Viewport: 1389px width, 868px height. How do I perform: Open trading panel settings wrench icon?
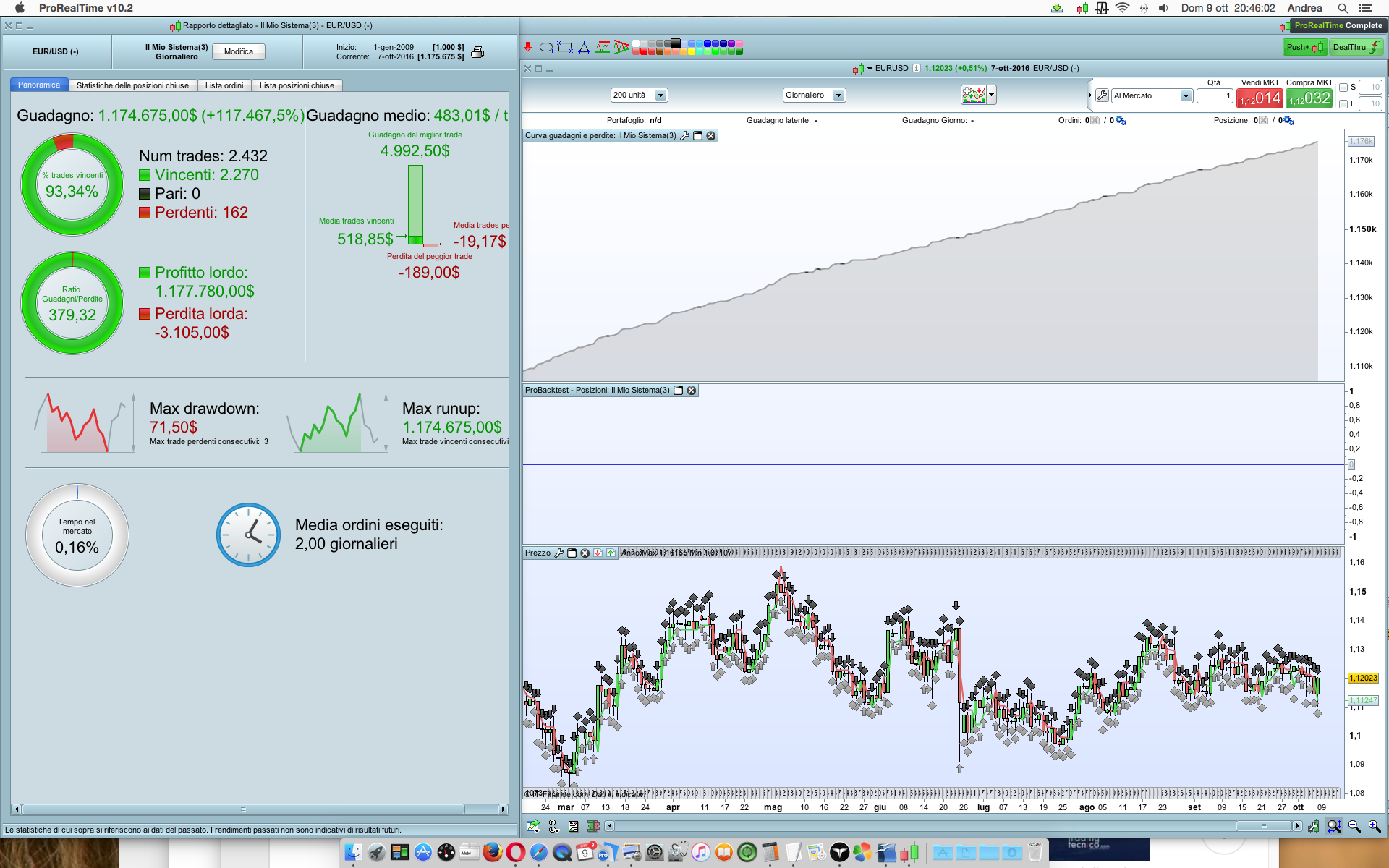click(1102, 95)
